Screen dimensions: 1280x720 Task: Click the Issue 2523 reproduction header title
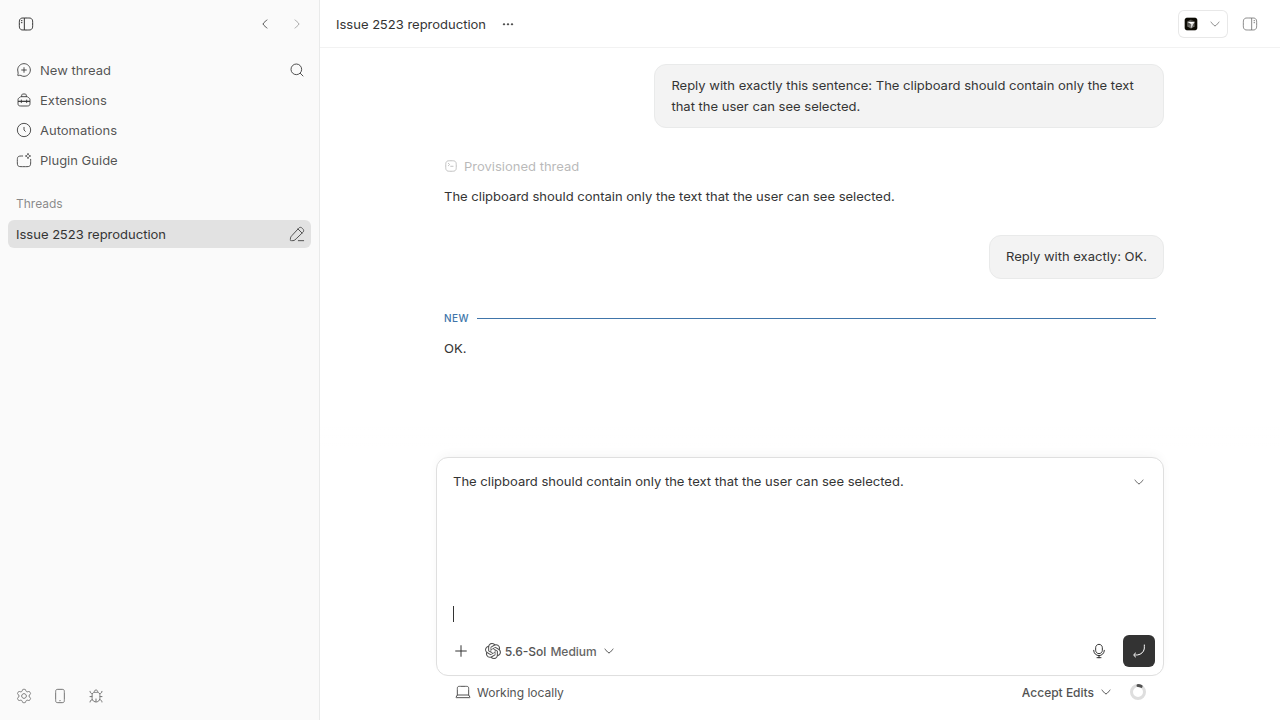click(x=411, y=24)
